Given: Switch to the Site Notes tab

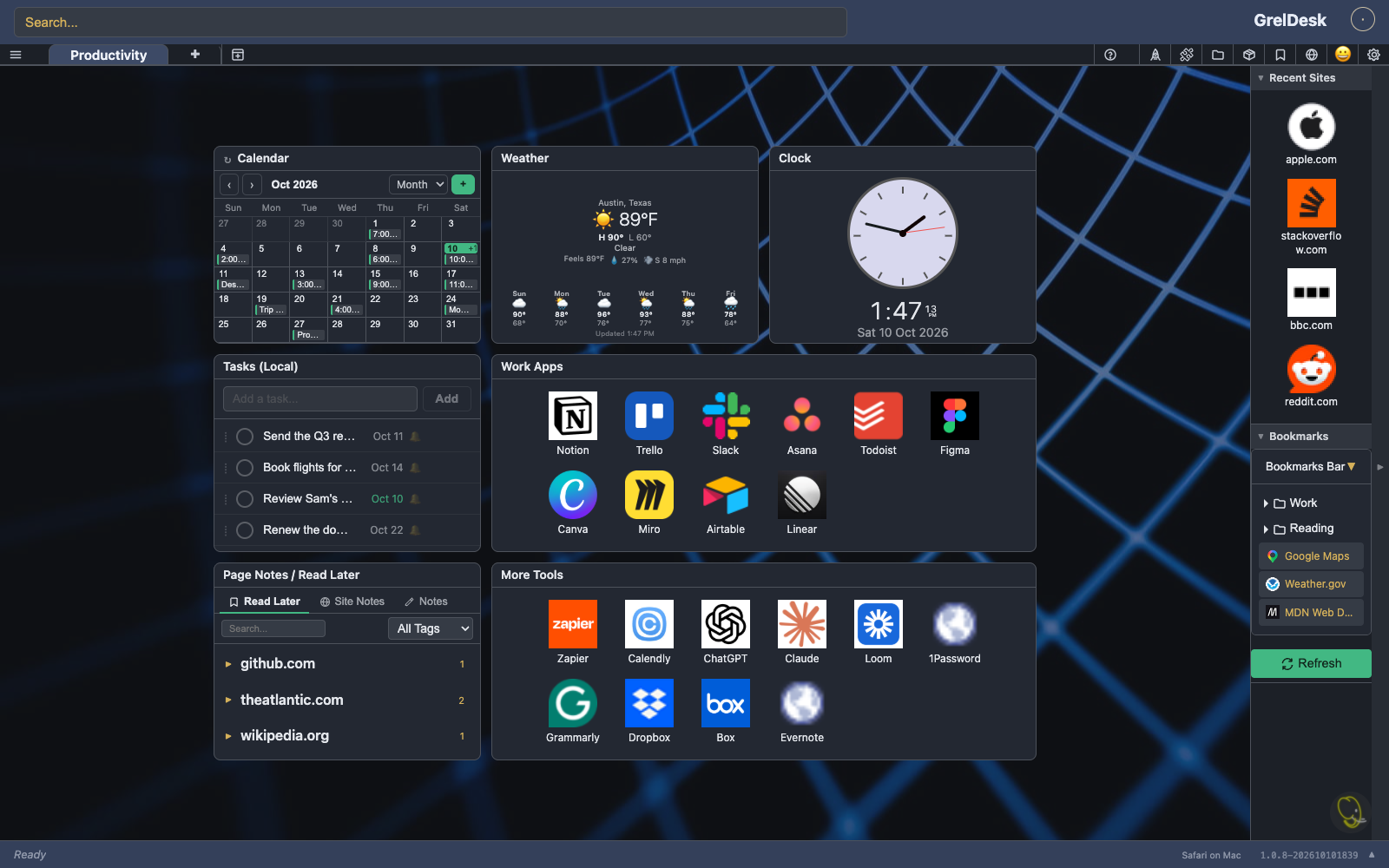Looking at the screenshot, I should 352,602.
